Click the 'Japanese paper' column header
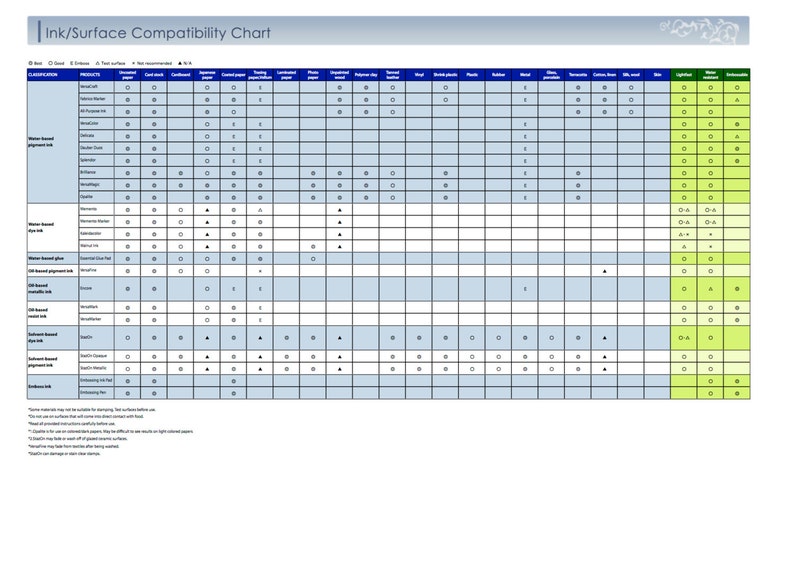 pos(207,75)
